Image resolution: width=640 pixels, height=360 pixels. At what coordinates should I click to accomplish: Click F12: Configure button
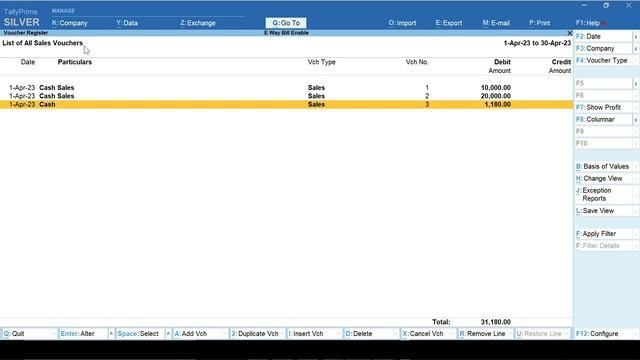click(603, 333)
